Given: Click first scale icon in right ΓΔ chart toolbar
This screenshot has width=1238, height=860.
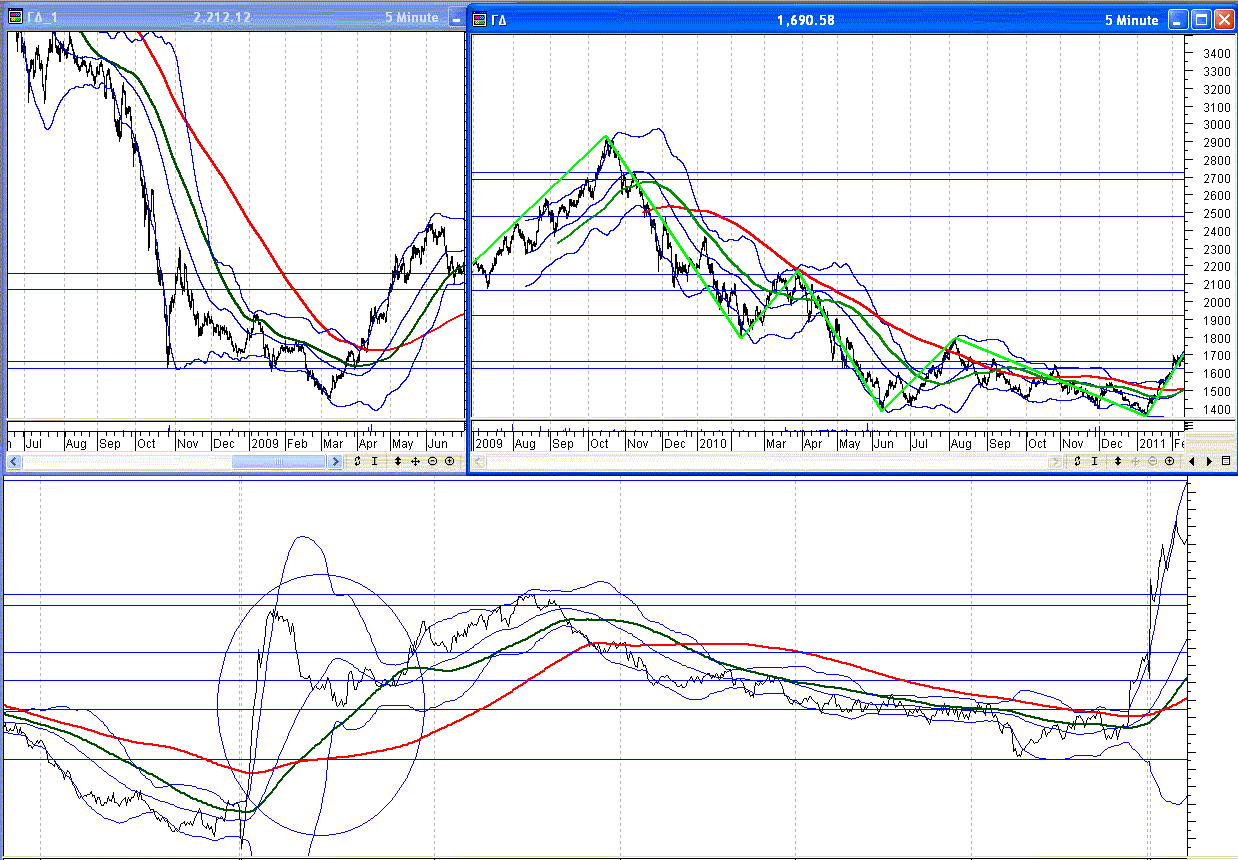Looking at the screenshot, I should (1078, 461).
